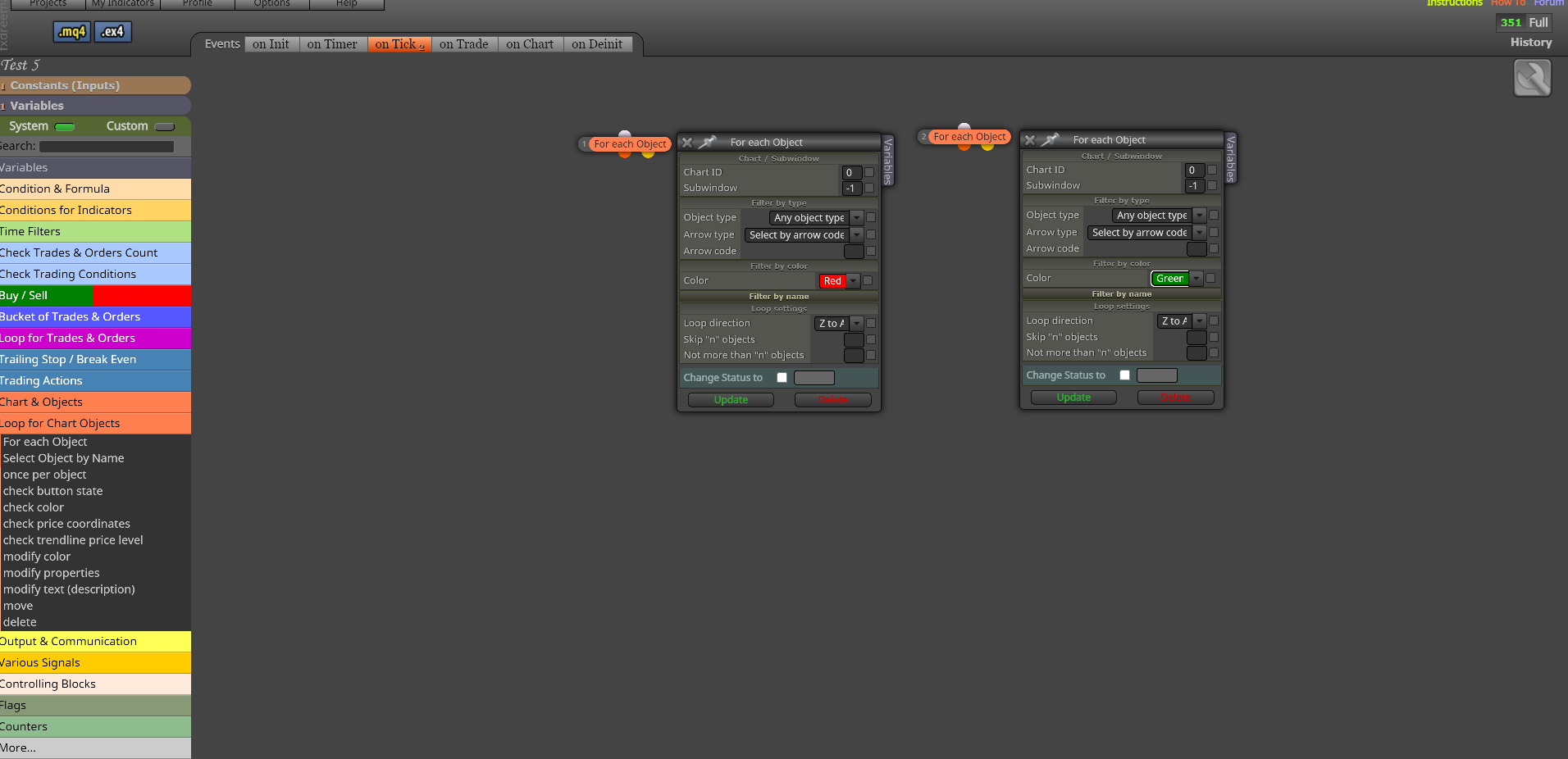The width and height of the screenshot is (1568, 759).
Task: Click Arrow code field in right panel
Action: point(1197,249)
